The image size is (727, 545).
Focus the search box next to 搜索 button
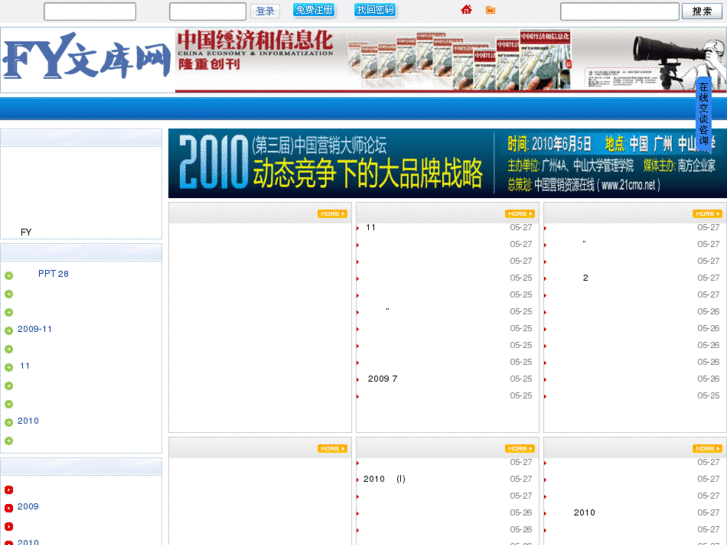620,12
